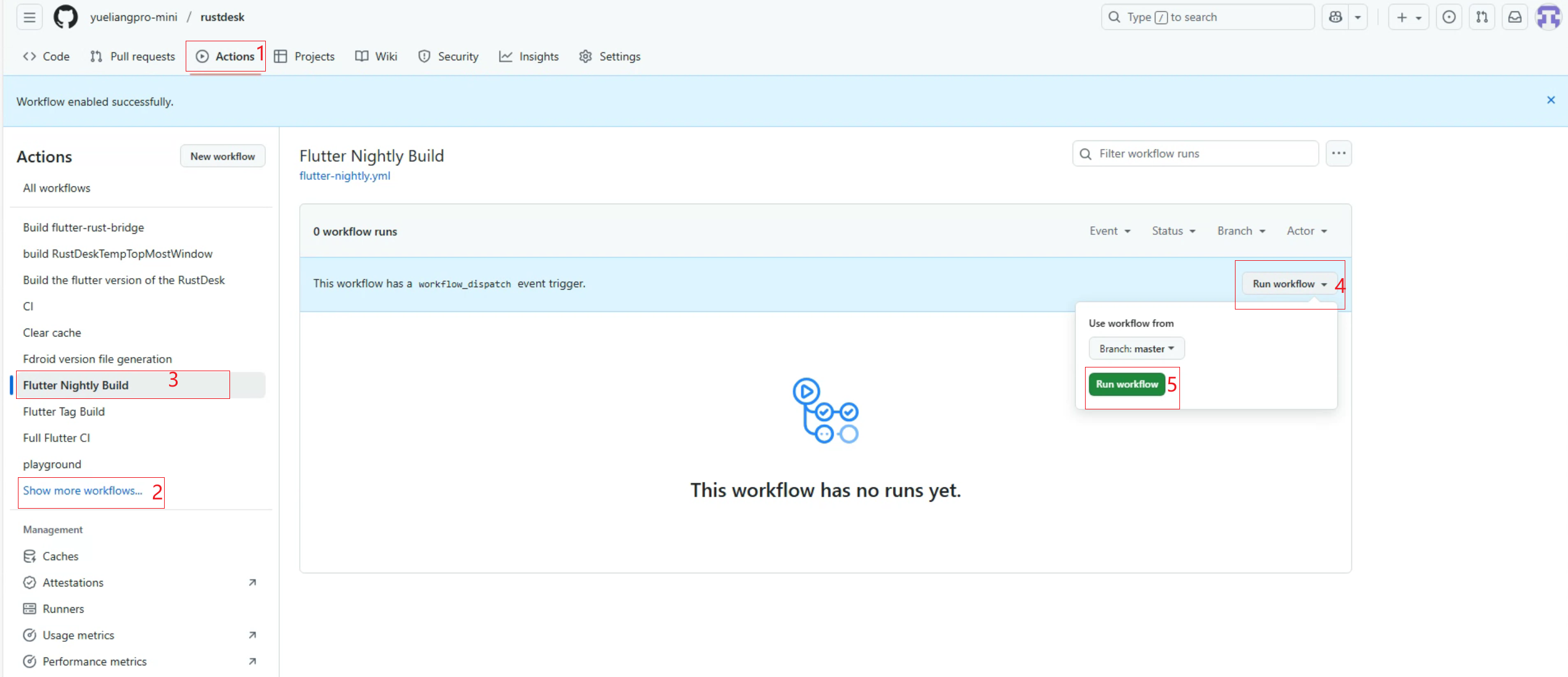
Task: Switch to the Insights tab
Action: click(x=529, y=57)
